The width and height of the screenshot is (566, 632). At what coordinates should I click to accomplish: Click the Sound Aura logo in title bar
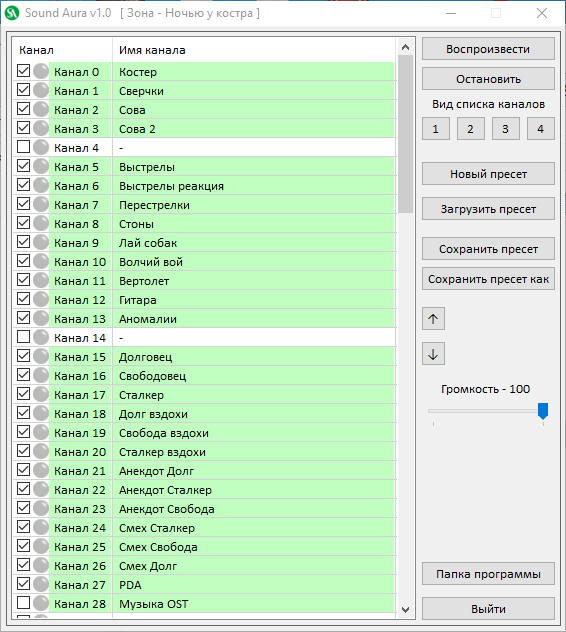12,13
